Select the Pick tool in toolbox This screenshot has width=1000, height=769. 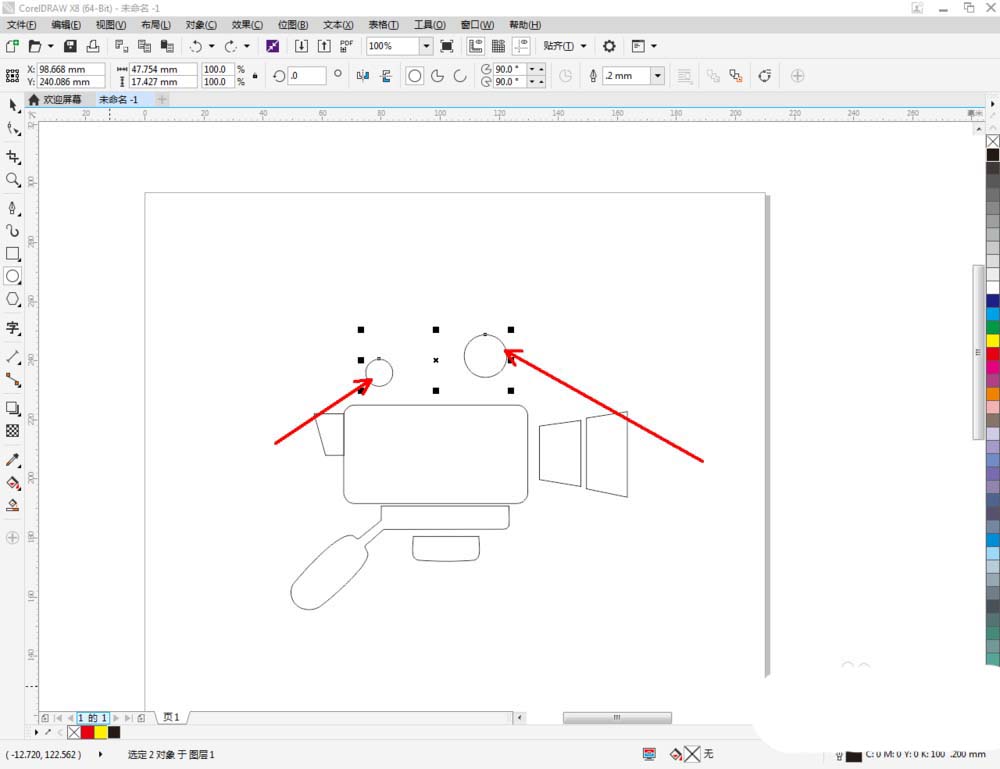click(x=13, y=105)
